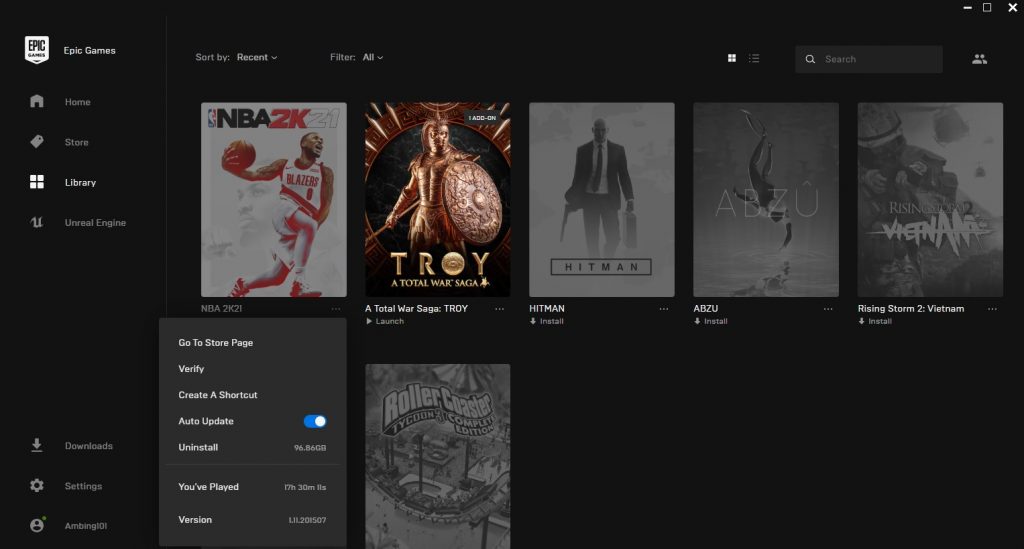1024x549 pixels.
Task: Open the Home page icon
Action: click(x=37, y=101)
